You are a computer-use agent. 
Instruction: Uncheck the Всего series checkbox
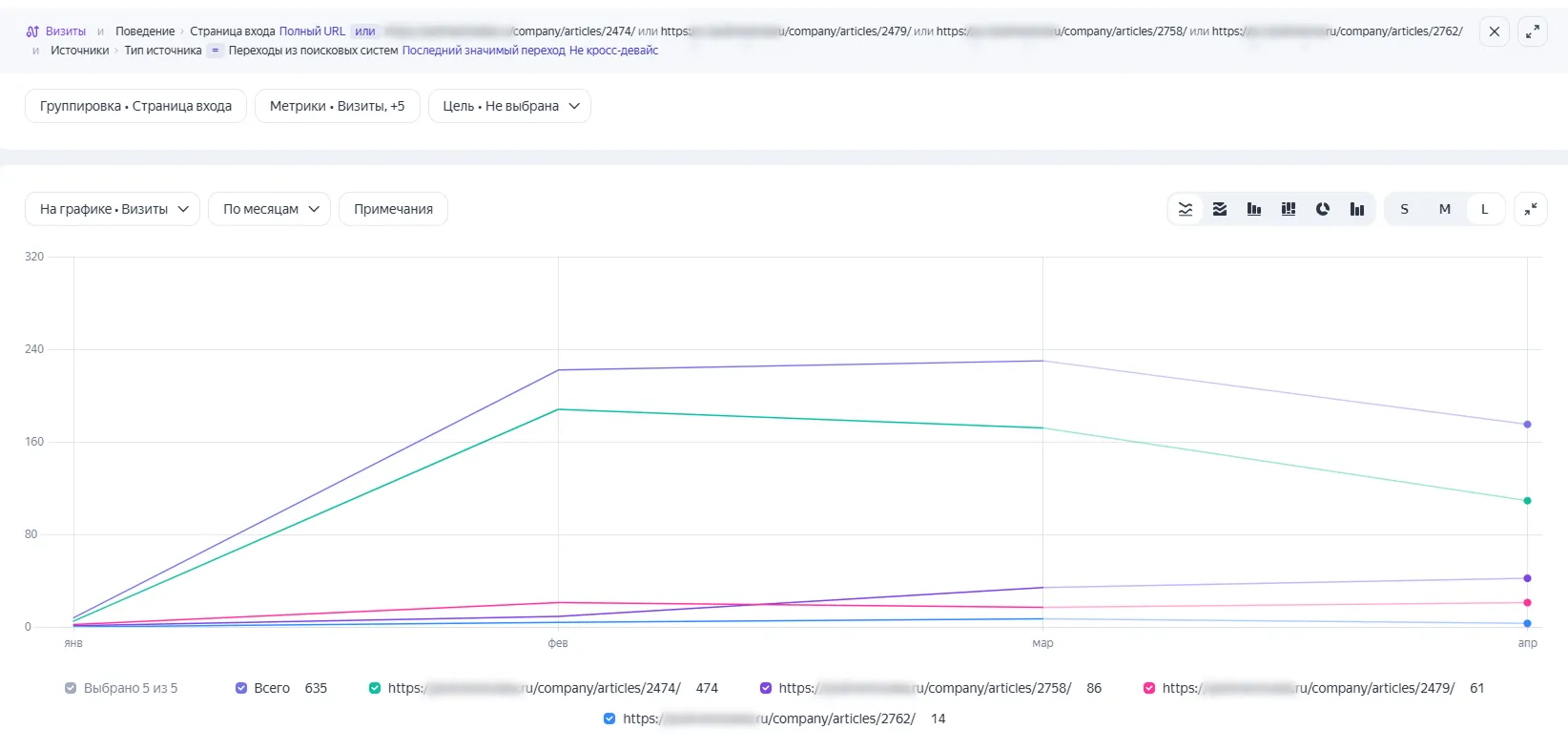tap(241, 688)
